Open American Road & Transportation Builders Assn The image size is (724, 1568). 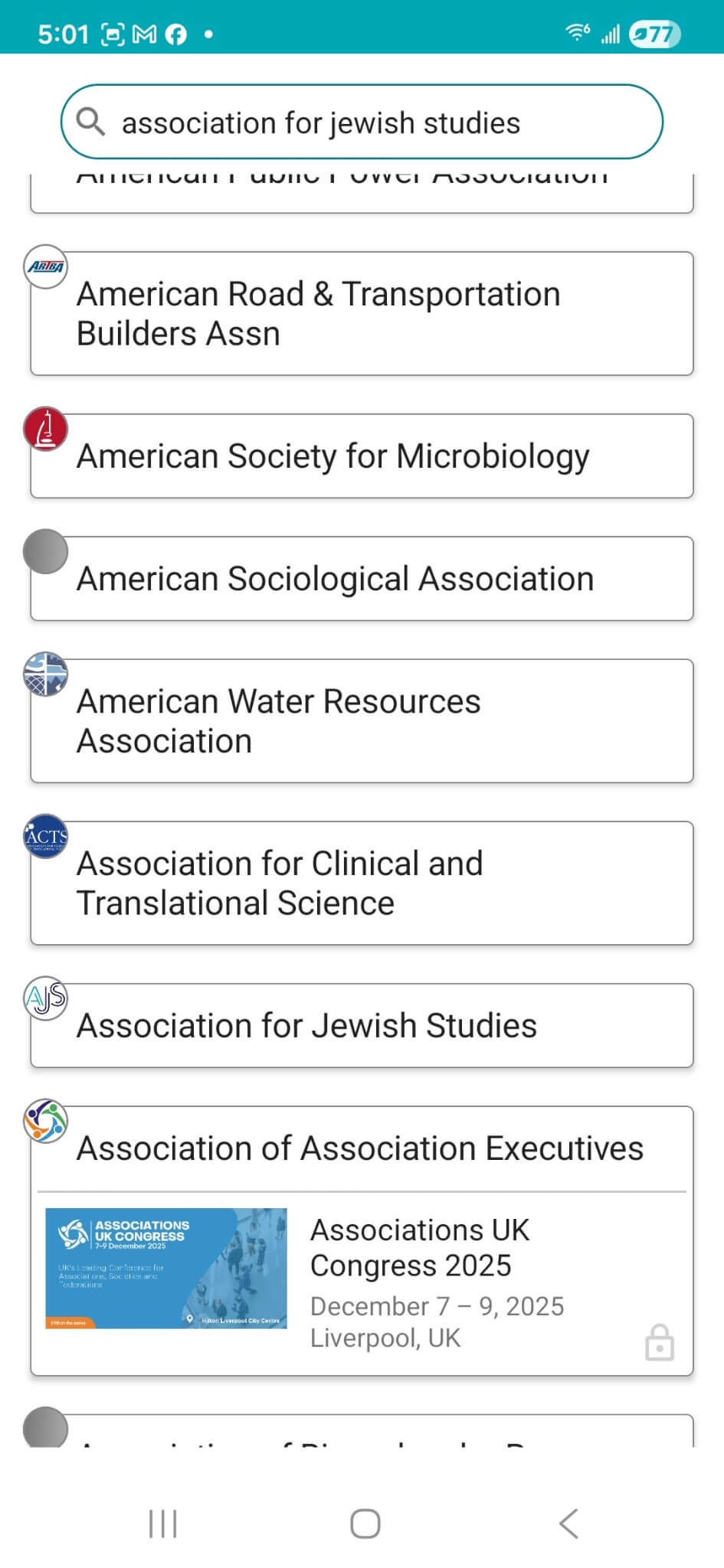[x=360, y=314]
